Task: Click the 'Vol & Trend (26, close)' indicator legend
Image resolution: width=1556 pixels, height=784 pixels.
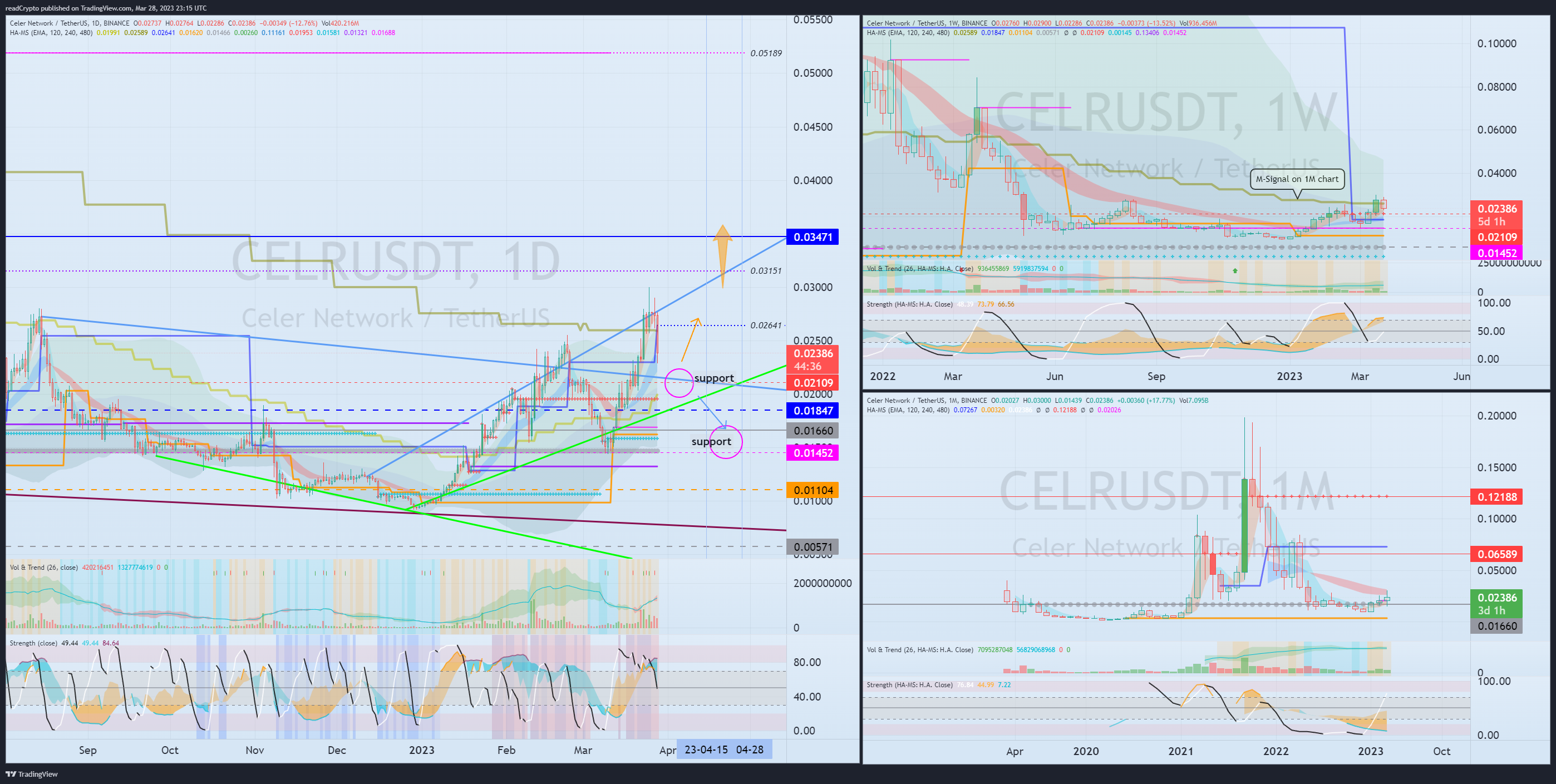Action: click(44, 567)
